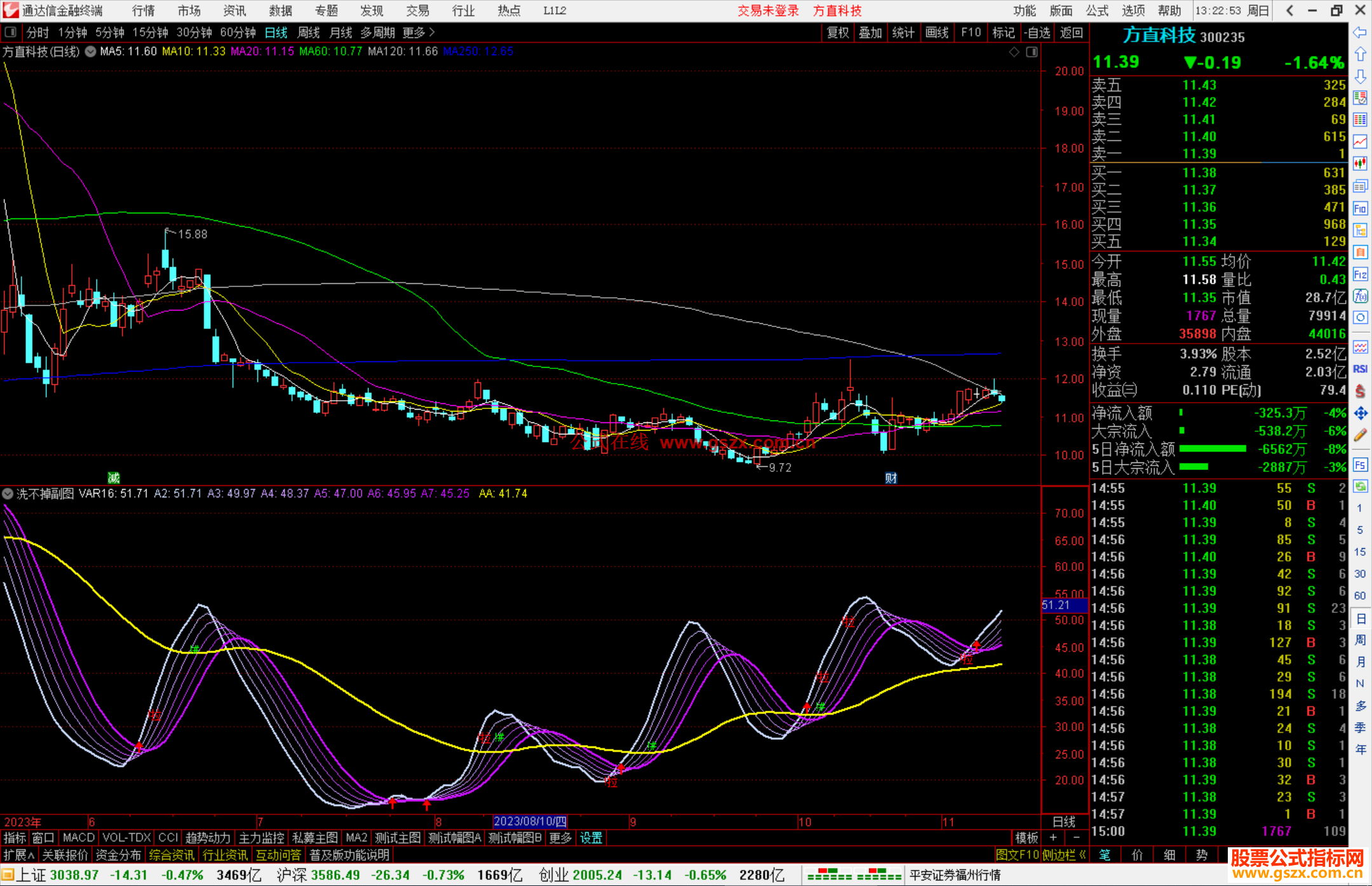This screenshot has height=886, width=1372.
Task: Toggle the main chart MA indicator circle button
Action: pyautogui.click(x=91, y=51)
